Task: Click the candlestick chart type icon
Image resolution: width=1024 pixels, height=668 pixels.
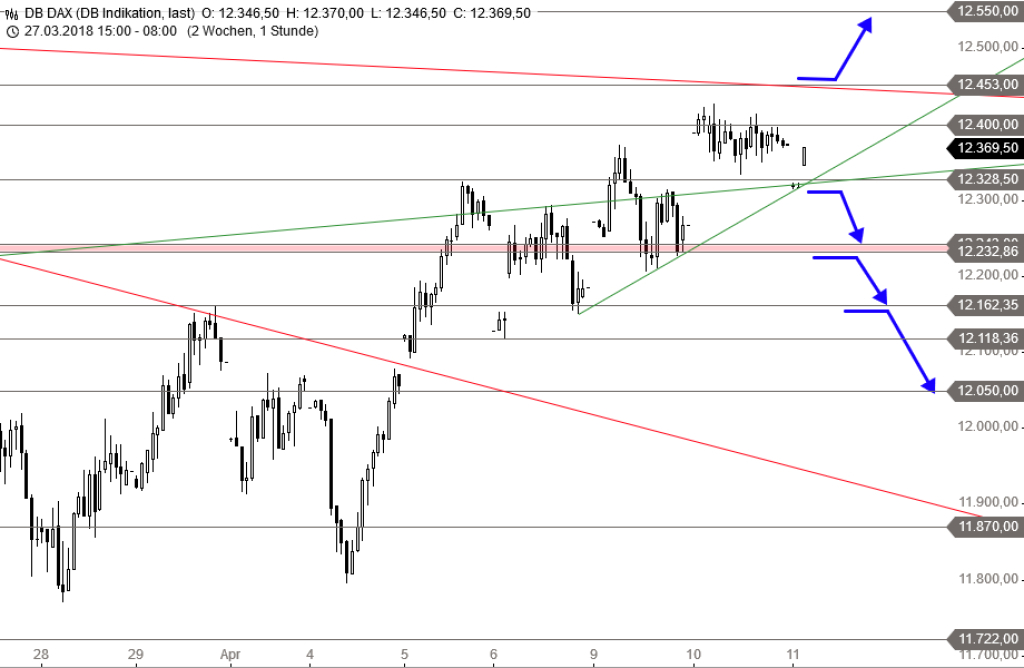Action: (12, 13)
